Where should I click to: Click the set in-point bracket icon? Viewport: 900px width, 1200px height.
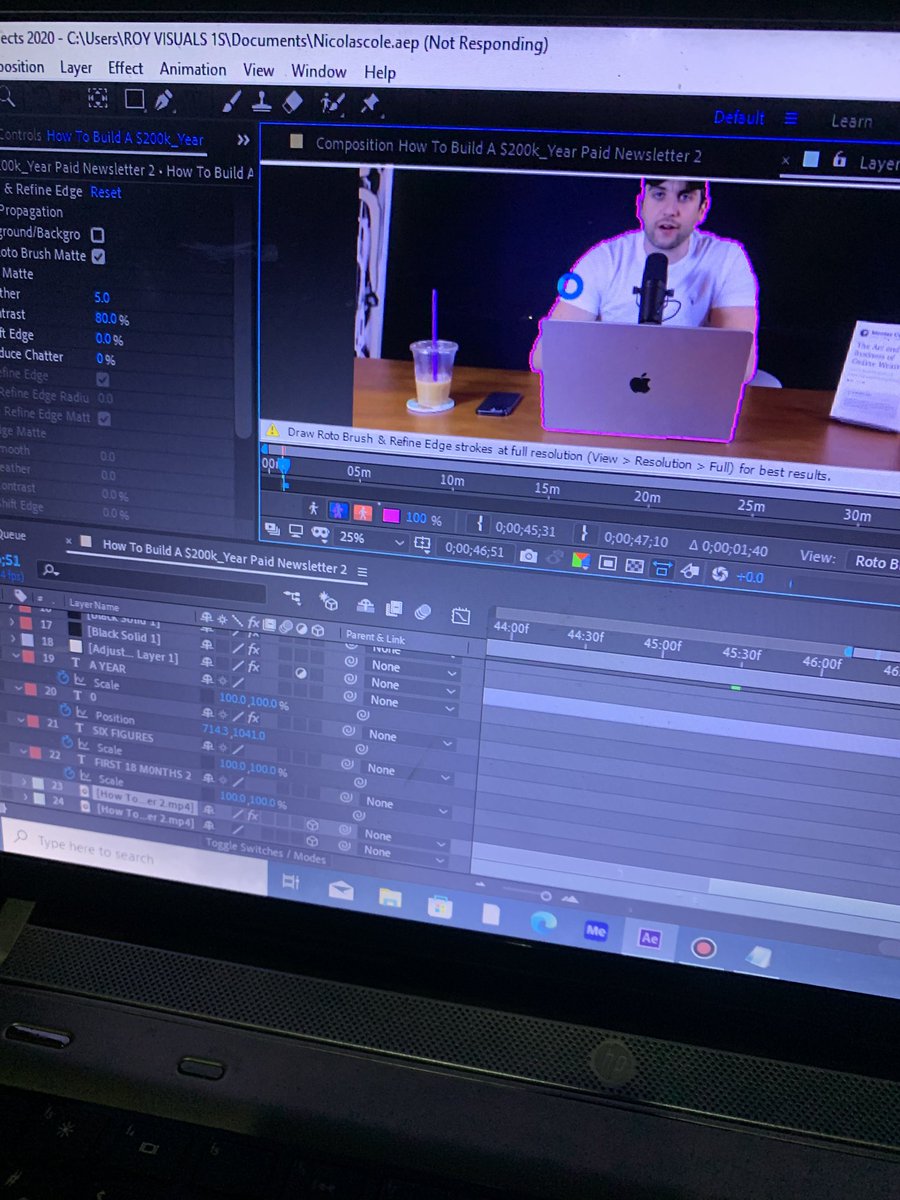(x=480, y=523)
